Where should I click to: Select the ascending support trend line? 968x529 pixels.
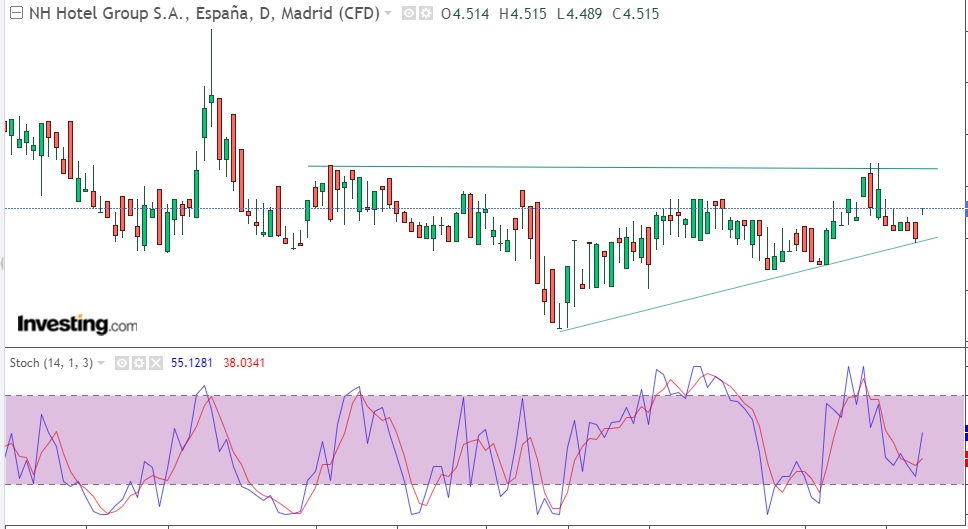[748, 284]
